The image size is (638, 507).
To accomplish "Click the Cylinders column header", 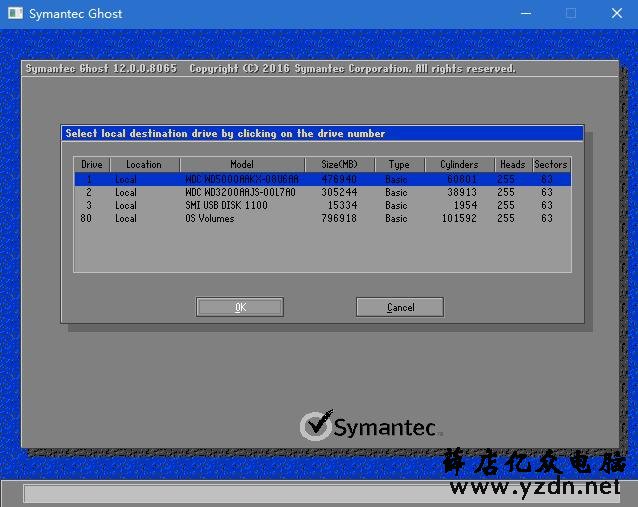I will pos(459,164).
